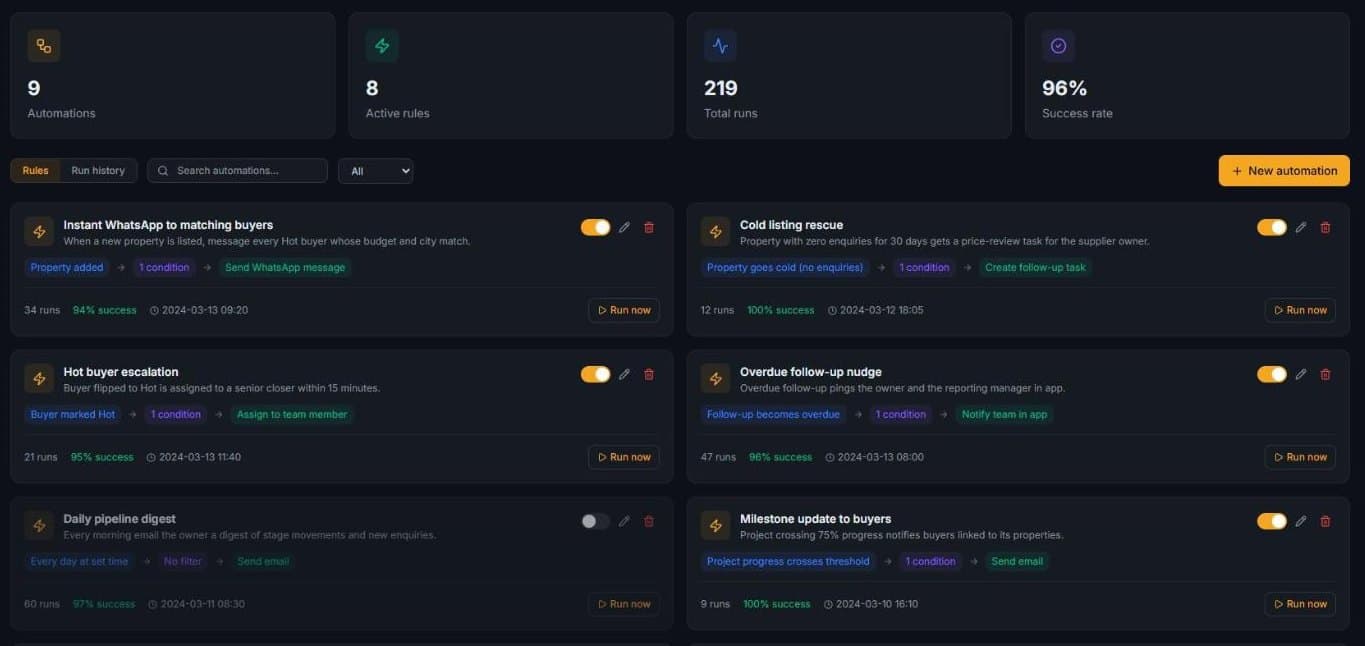Edit the Hot buyer escalation rule
Image resolution: width=1365 pixels, height=646 pixels.
pos(624,374)
